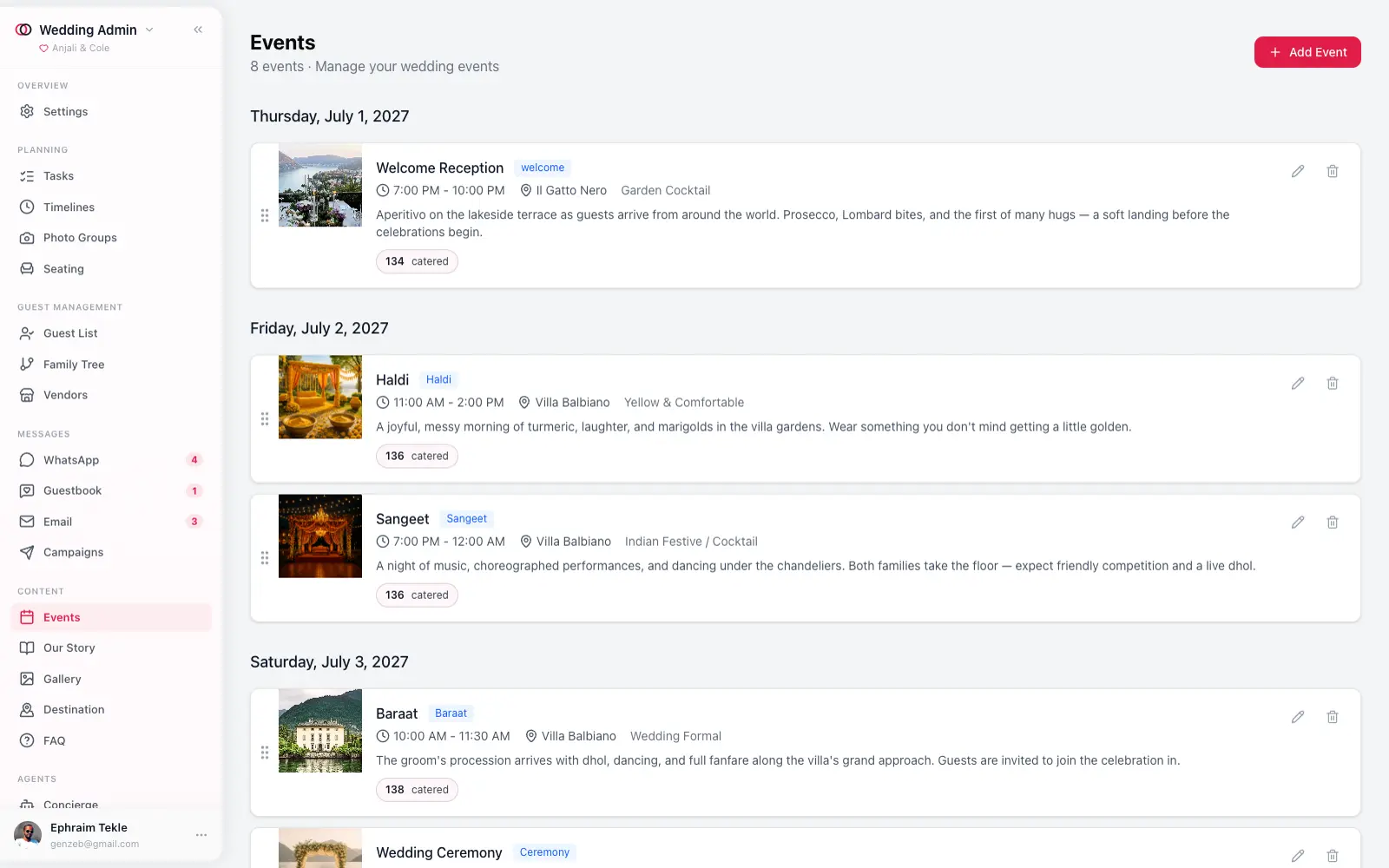
Task: Collapse the sidebar with double-chevron icon
Action: pos(198,30)
